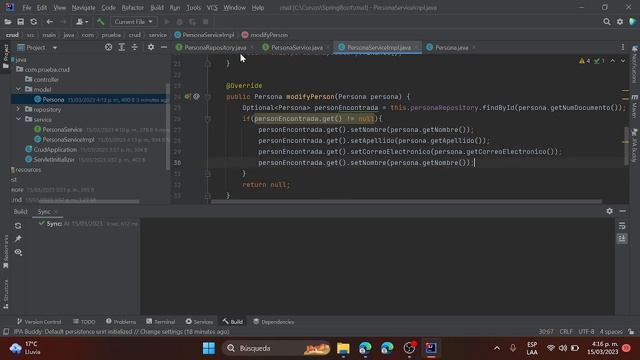Open the File menu
Viewport: 640px width, 360px height.
(27, 7)
